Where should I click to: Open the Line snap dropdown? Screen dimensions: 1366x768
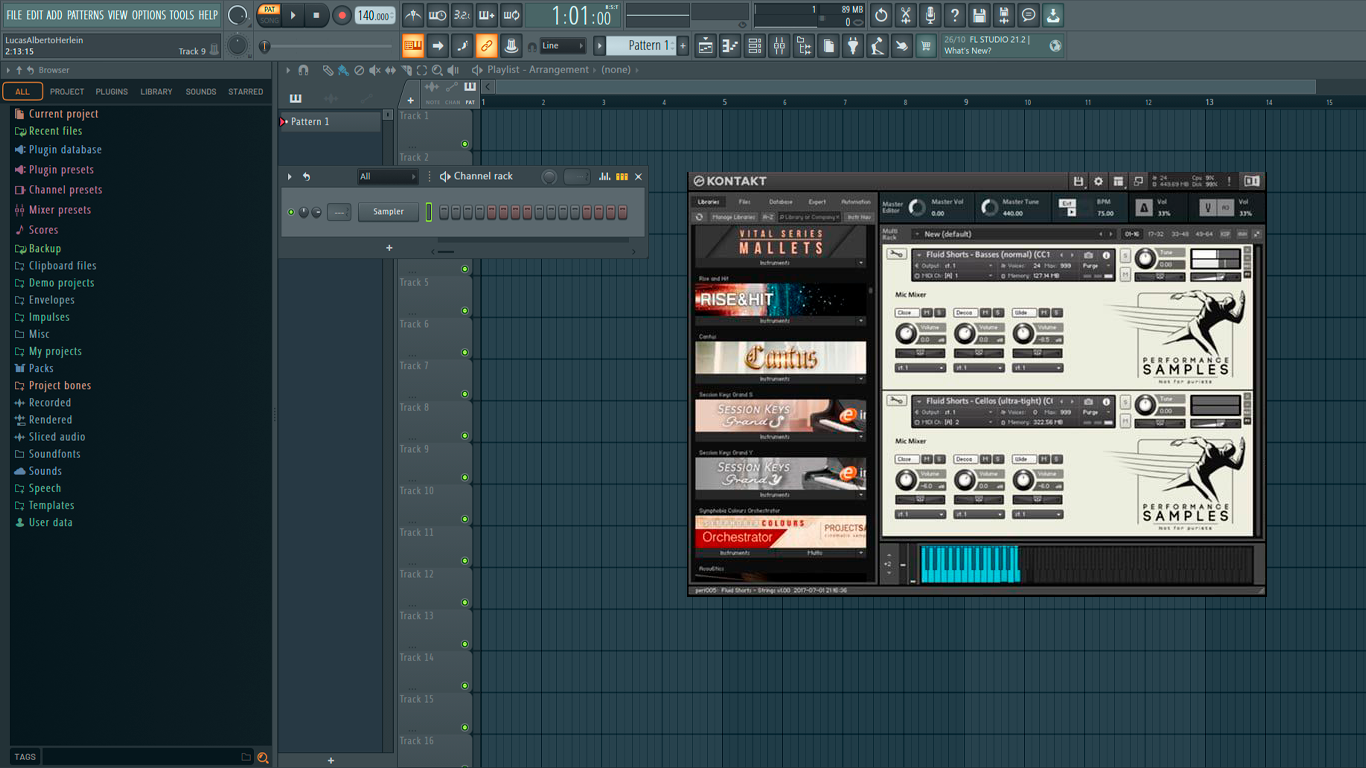[562, 46]
